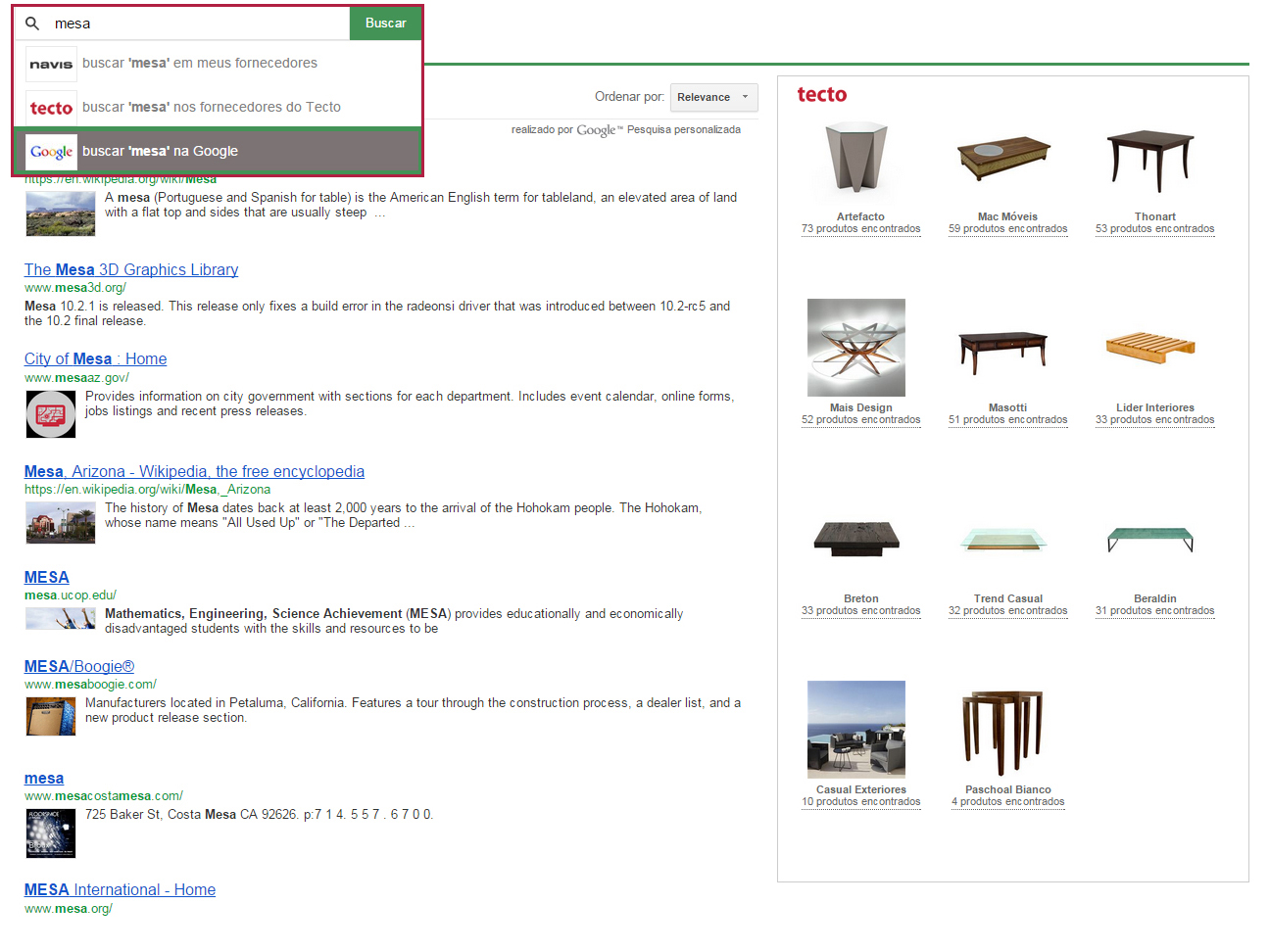Image resolution: width=1270 pixels, height=952 pixels.
Task: Open the Lider Interiores pallet thumbnail
Action: [x=1150, y=347]
